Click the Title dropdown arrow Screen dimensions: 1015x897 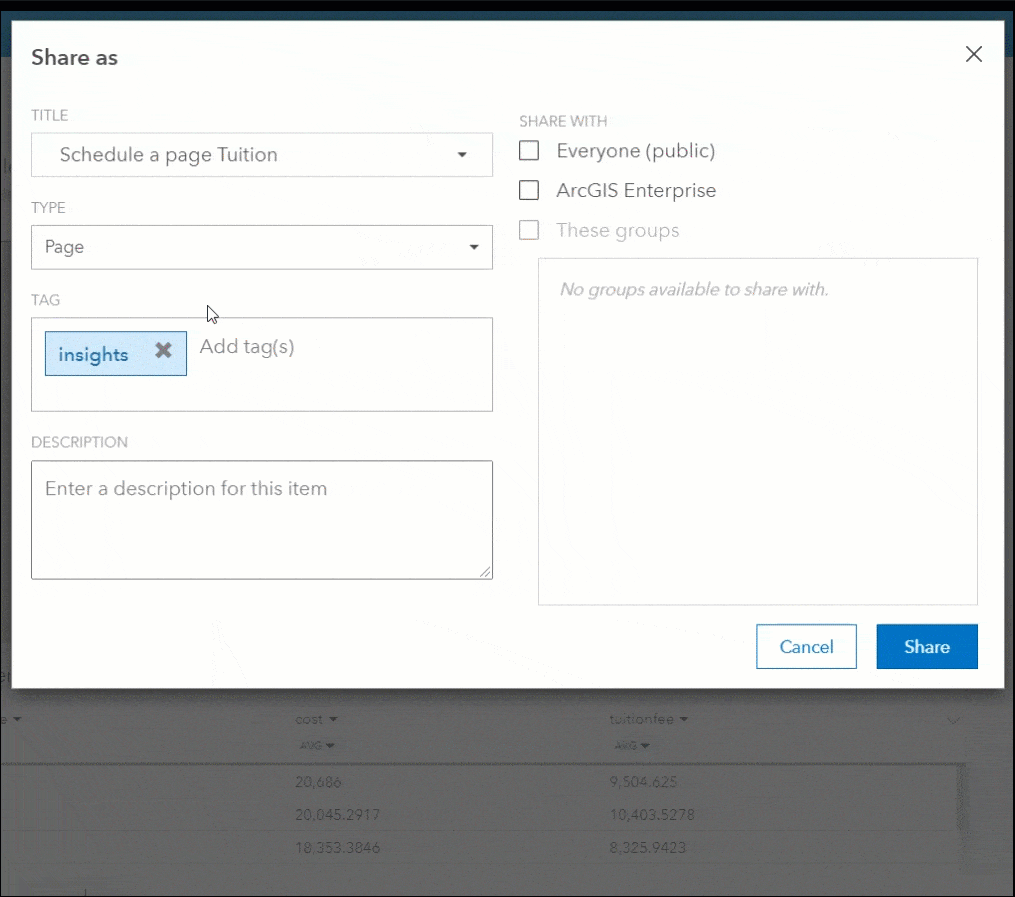pos(462,155)
